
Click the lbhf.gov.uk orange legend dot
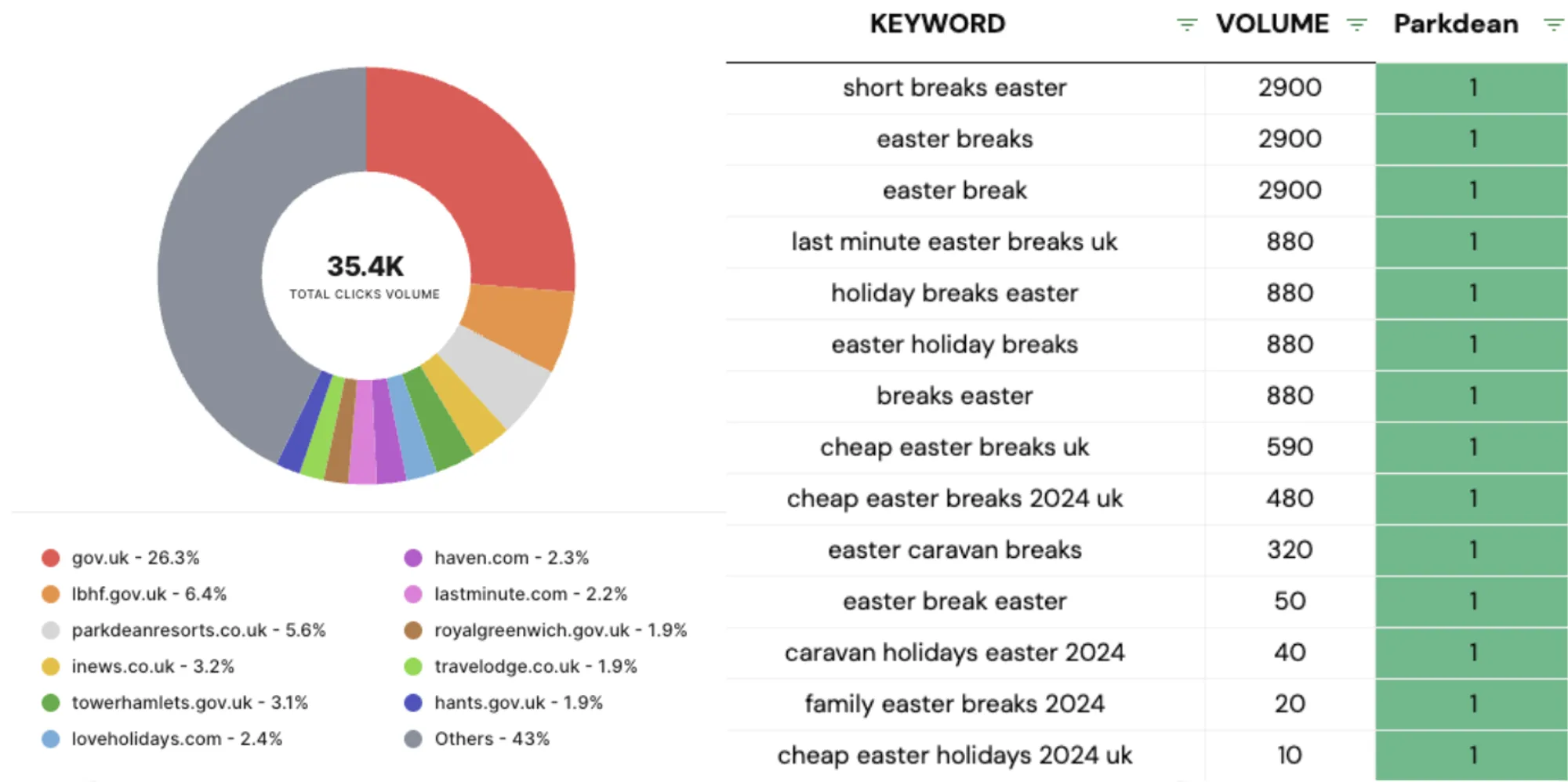coord(51,594)
